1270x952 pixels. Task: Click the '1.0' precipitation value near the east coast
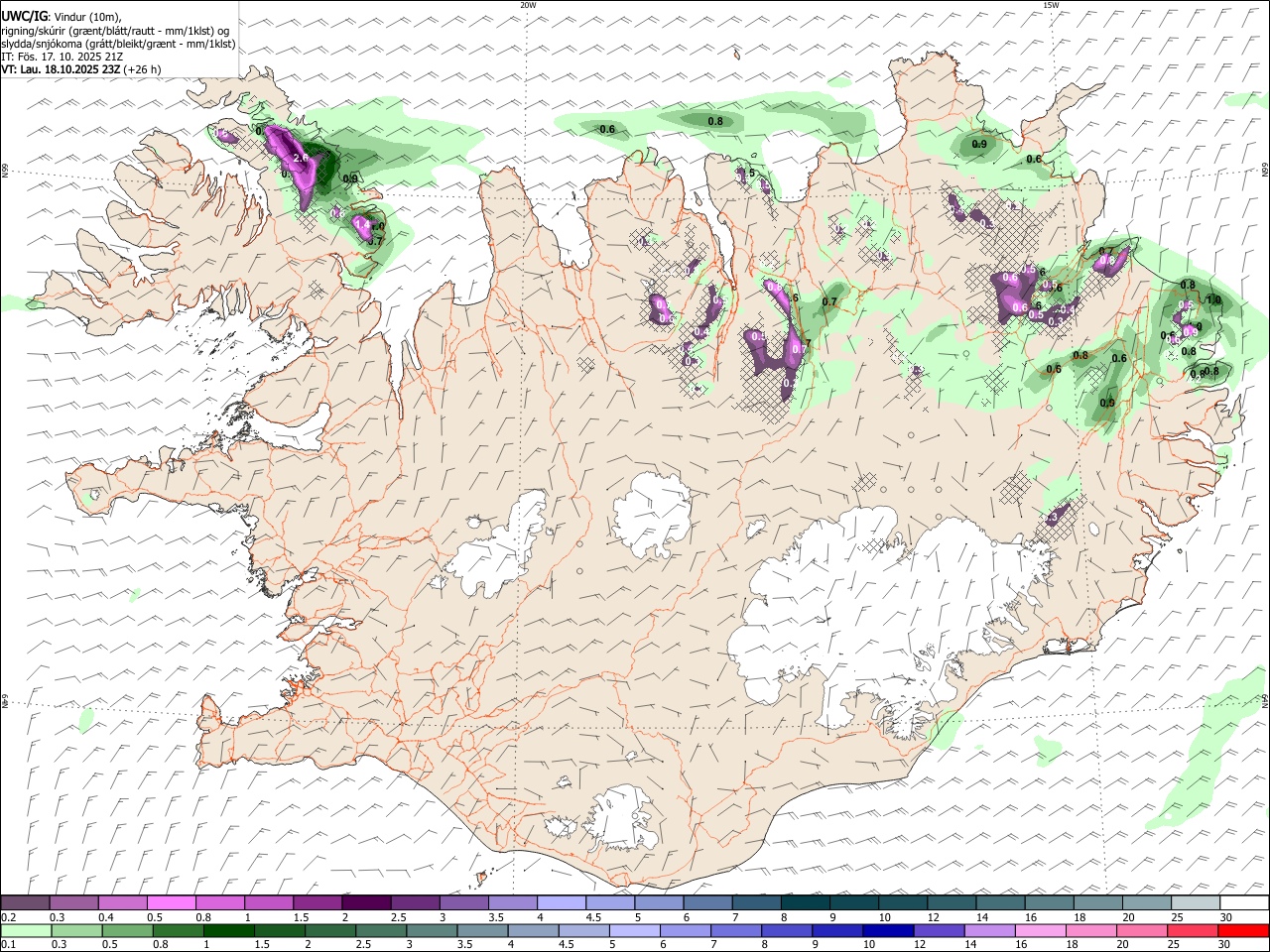pos(1213,299)
